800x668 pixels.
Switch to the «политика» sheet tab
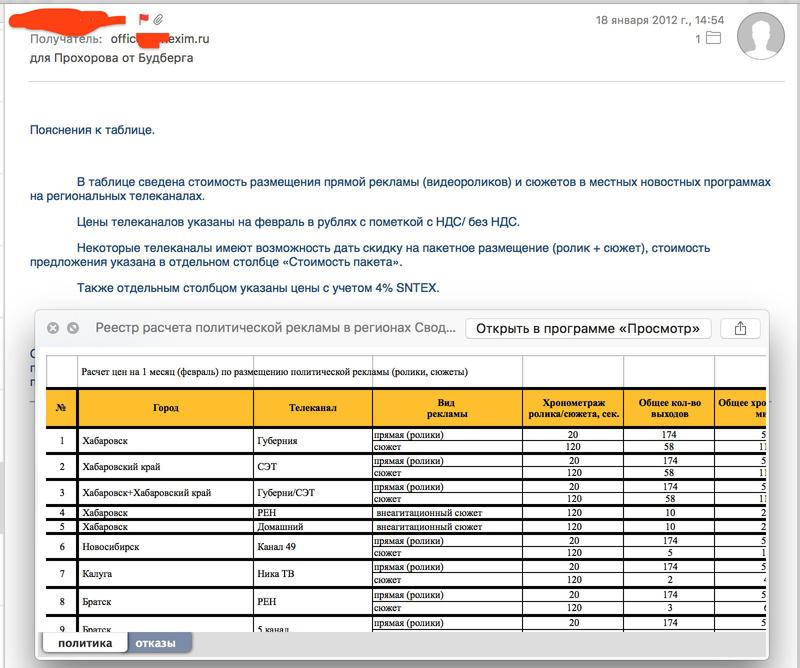(x=85, y=643)
